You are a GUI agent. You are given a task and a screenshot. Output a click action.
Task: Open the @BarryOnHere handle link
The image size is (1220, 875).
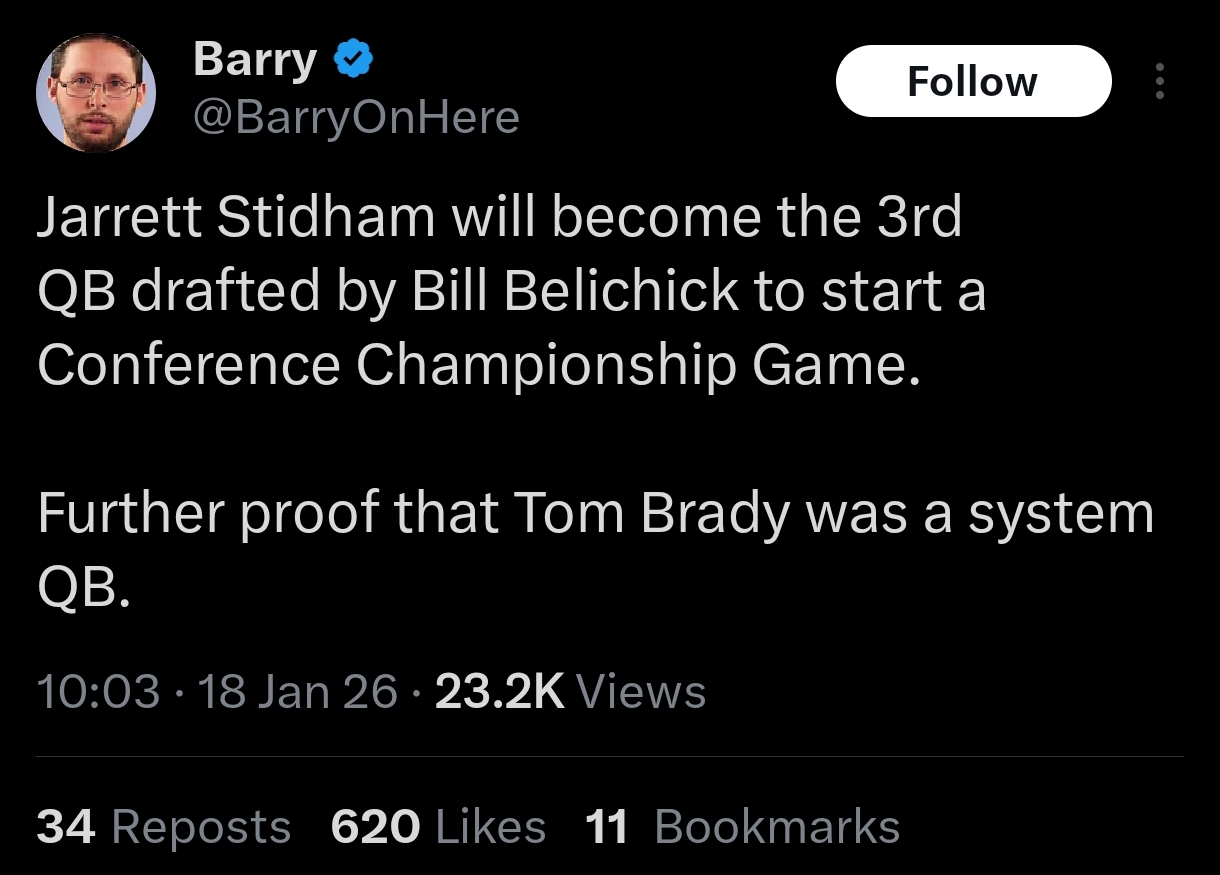click(356, 118)
